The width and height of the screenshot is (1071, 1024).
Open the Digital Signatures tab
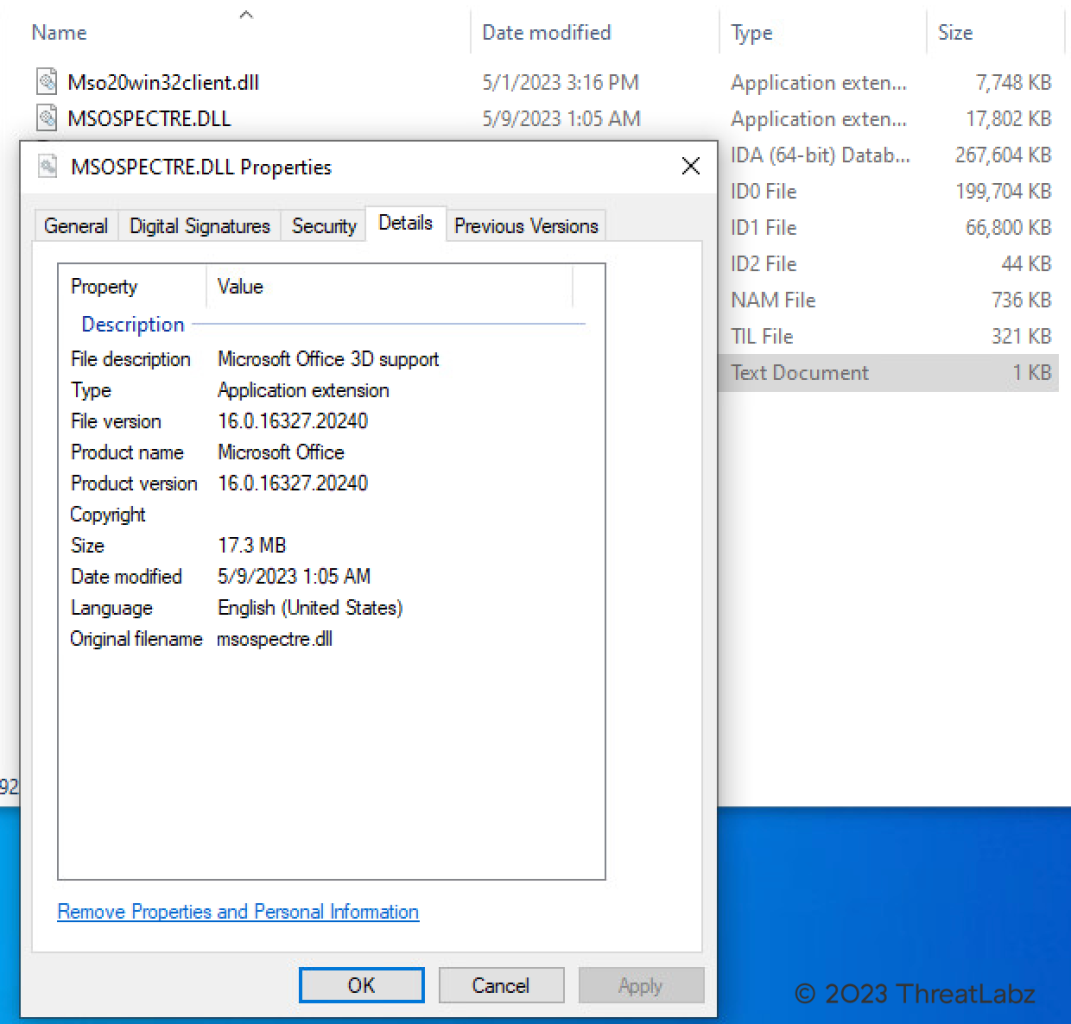tap(200, 226)
